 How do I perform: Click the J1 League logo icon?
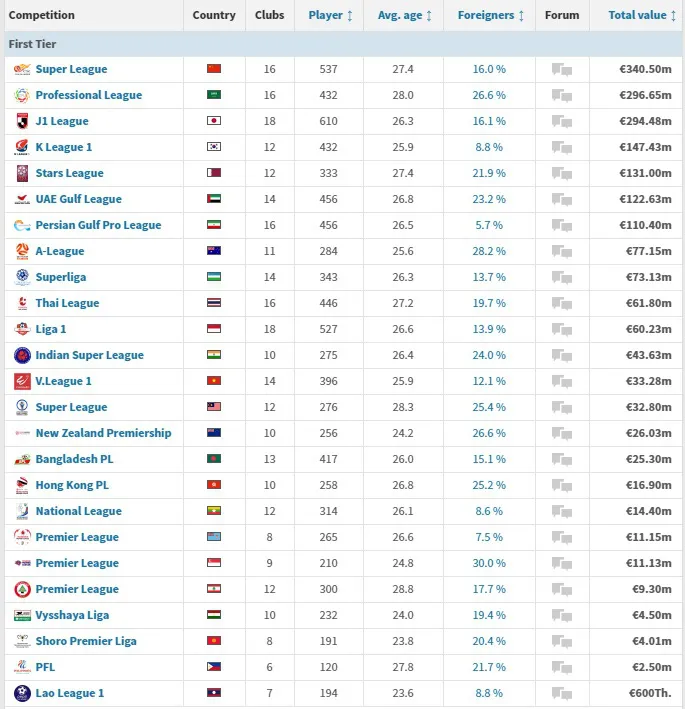coord(22,121)
